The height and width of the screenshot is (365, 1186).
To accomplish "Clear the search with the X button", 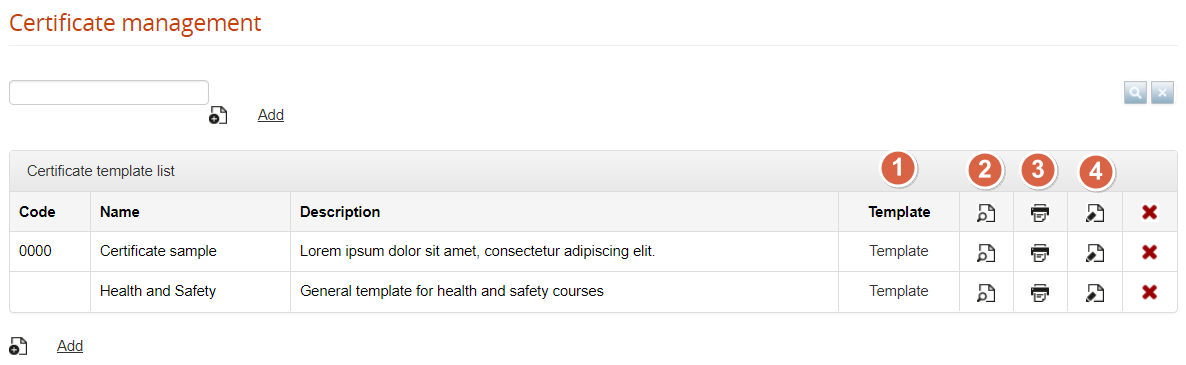I will 1163,93.
